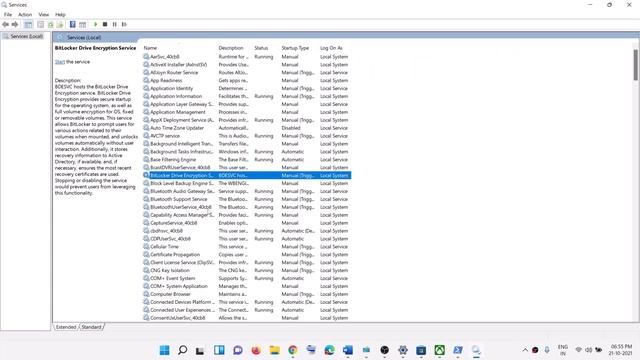Click the Disabled startup type for Auto Time Zone Updater

pyautogui.click(x=291, y=128)
